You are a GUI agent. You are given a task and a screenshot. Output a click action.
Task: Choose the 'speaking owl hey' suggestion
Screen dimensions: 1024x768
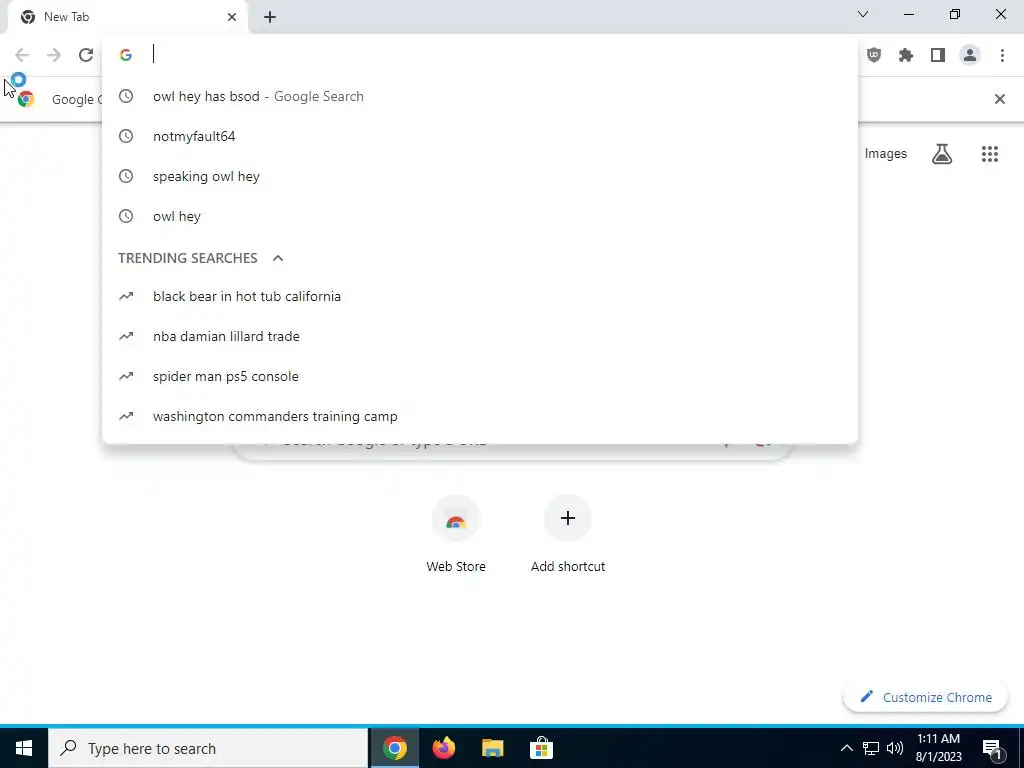[x=480, y=176]
